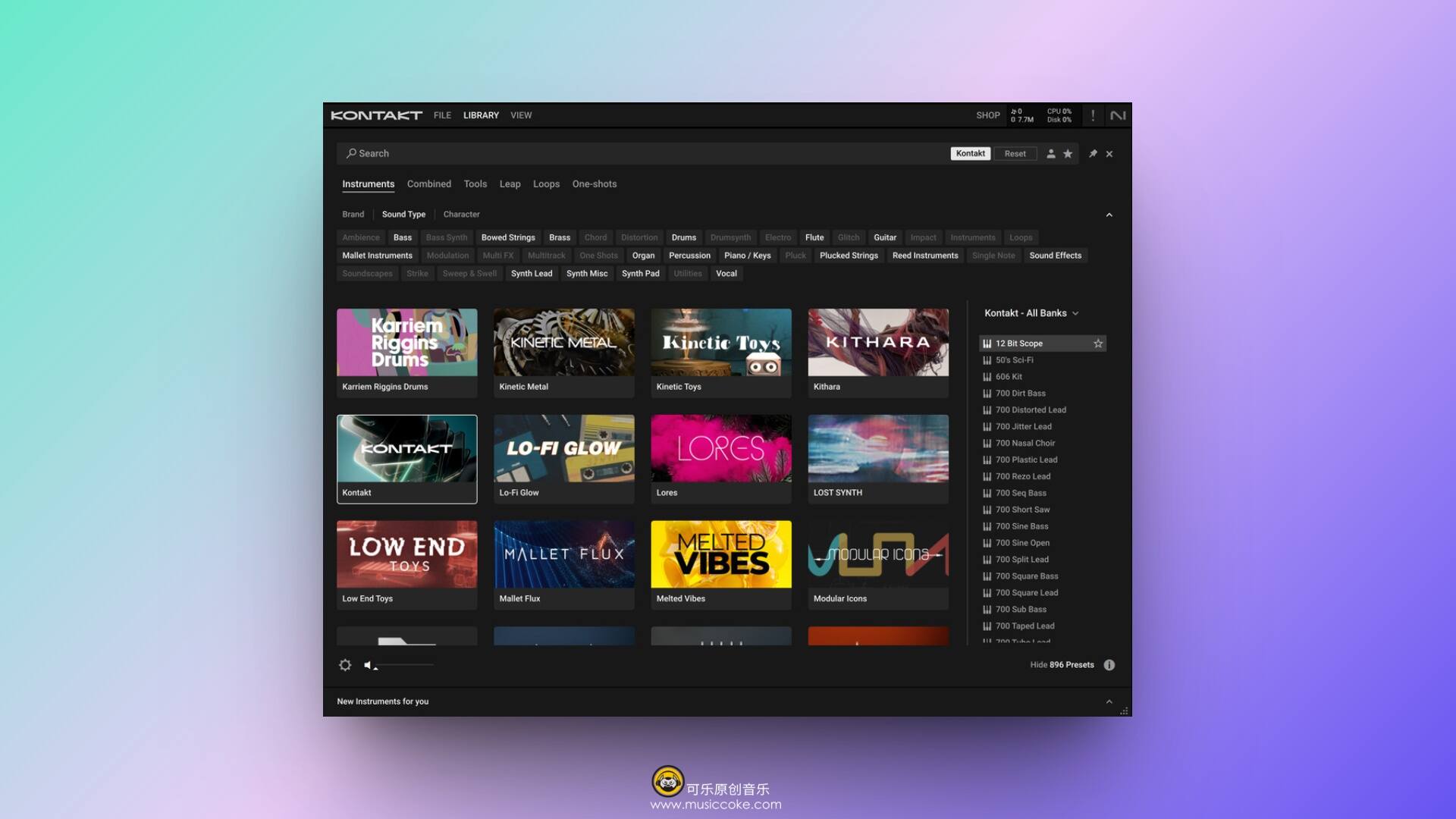Toggle the Bass sound type tag

403,237
